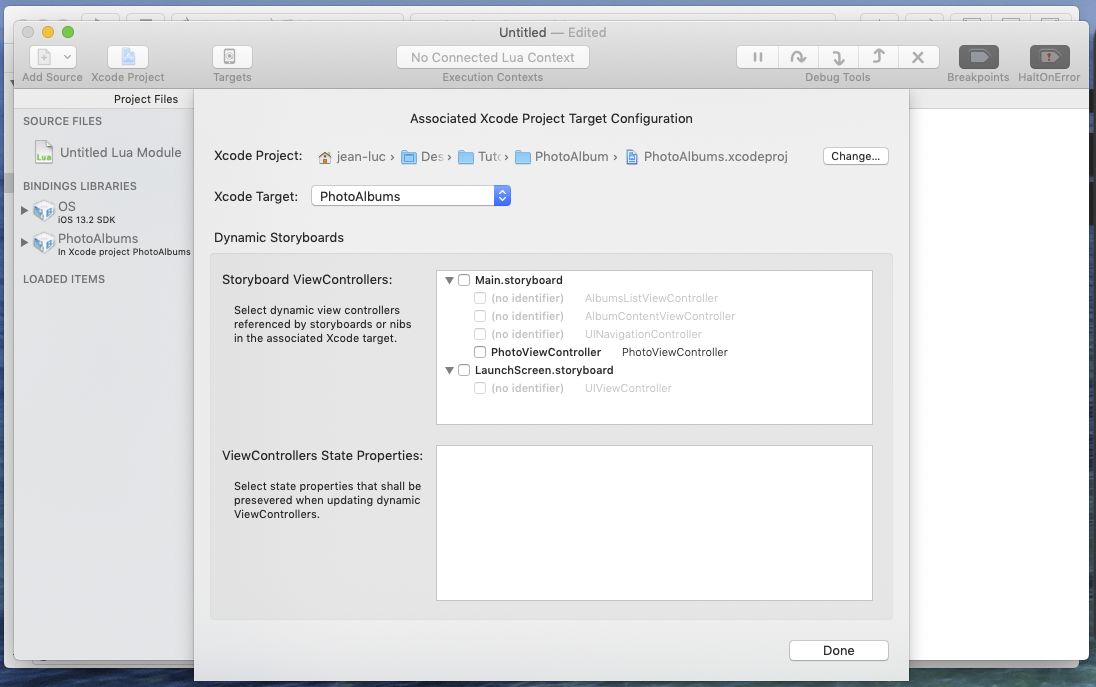Open the Xcode Target PhotoAlbums dropdown
Screen dimensions: 1096x687
point(411,196)
